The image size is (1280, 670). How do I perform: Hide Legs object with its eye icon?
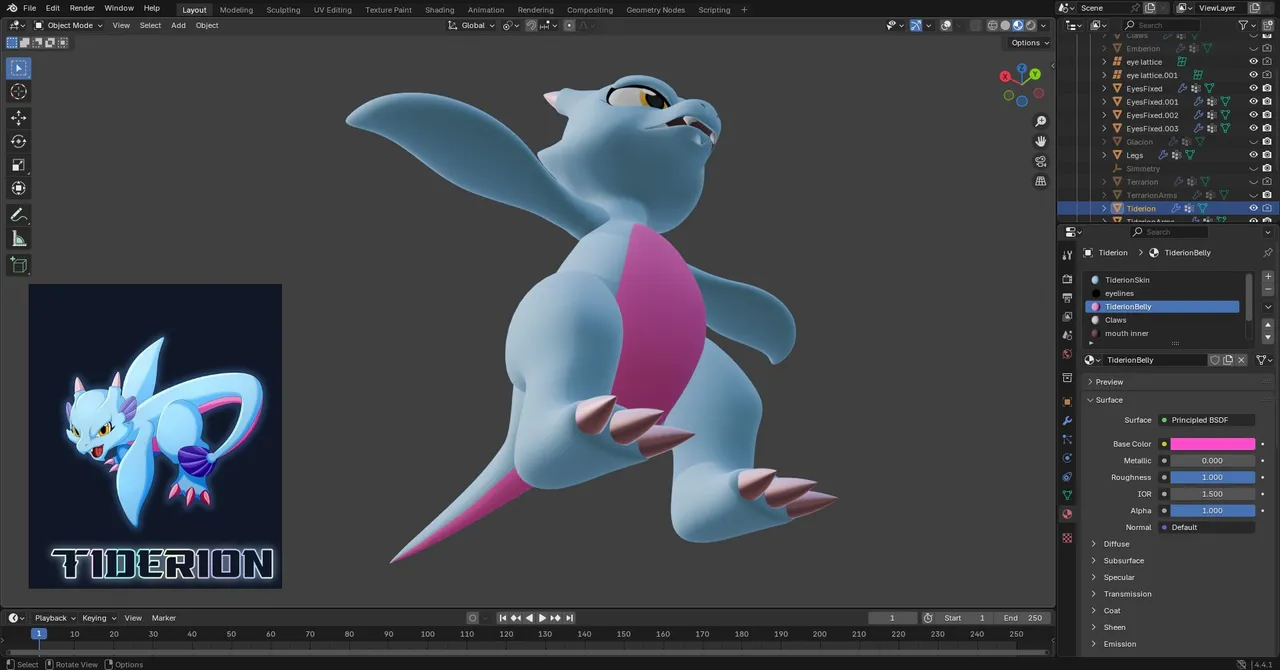point(1253,155)
